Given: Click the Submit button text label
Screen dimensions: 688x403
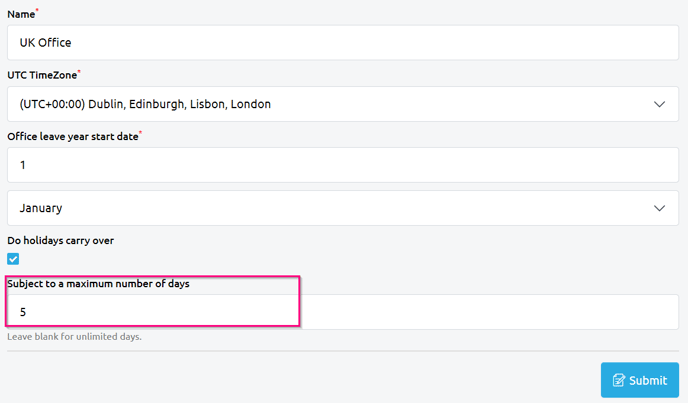Looking at the screenshot, I should pyautogui.click(x=648, y=380).
